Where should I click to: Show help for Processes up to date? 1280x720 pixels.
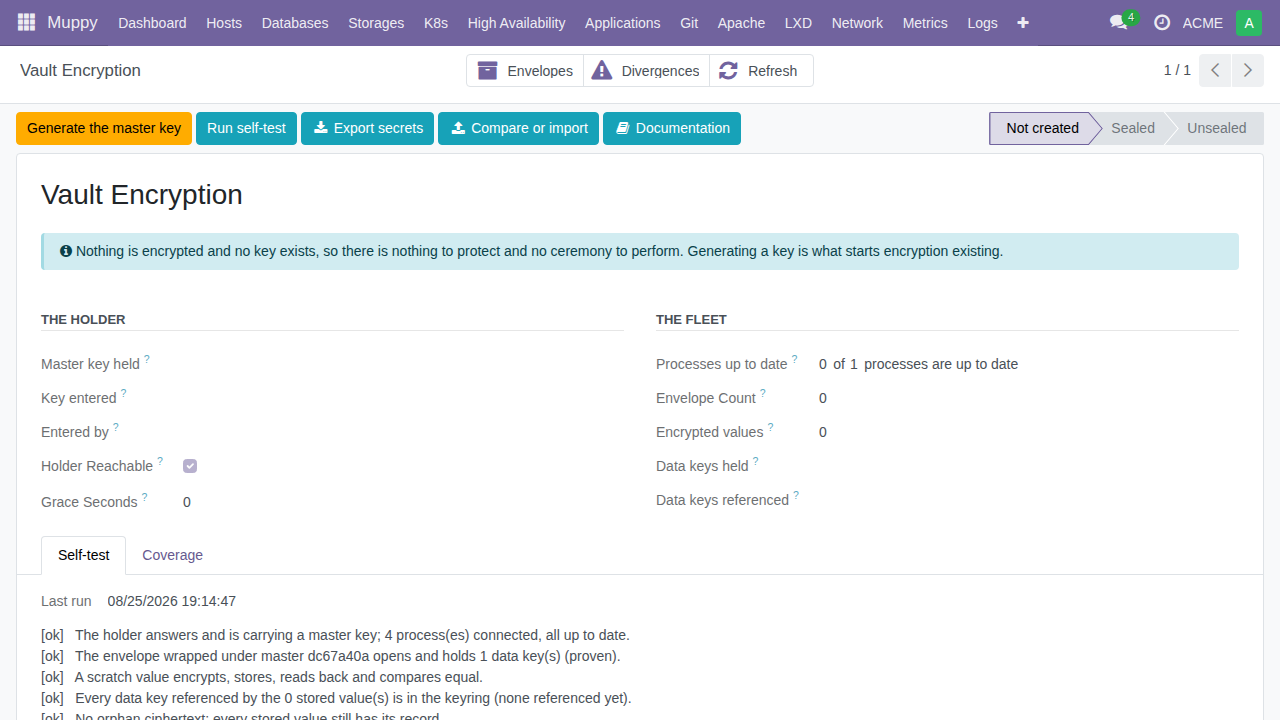pos(795,359)
